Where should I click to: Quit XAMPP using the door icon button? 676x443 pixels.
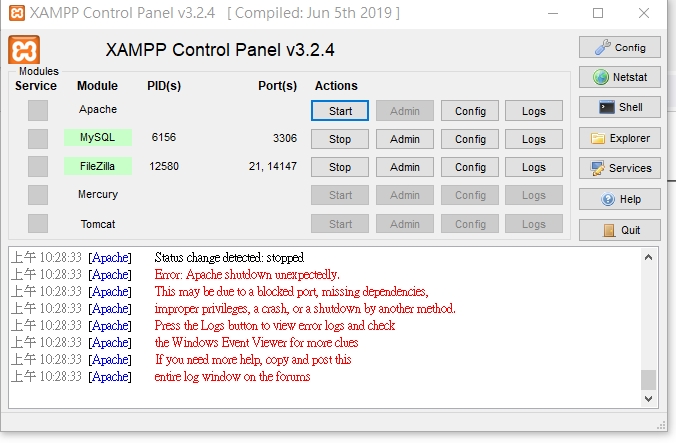(620, 230)
